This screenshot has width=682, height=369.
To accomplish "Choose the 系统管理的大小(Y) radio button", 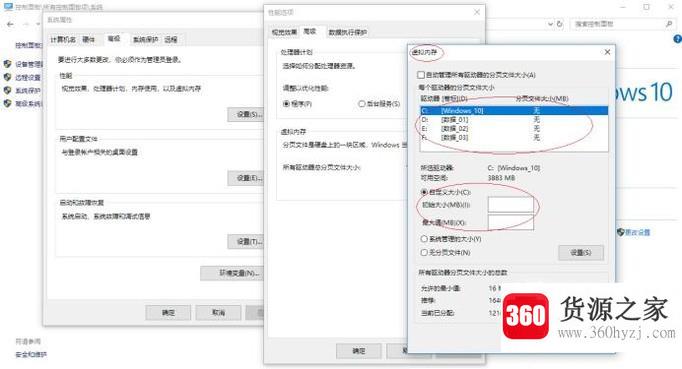I will [x=424, y=239].
